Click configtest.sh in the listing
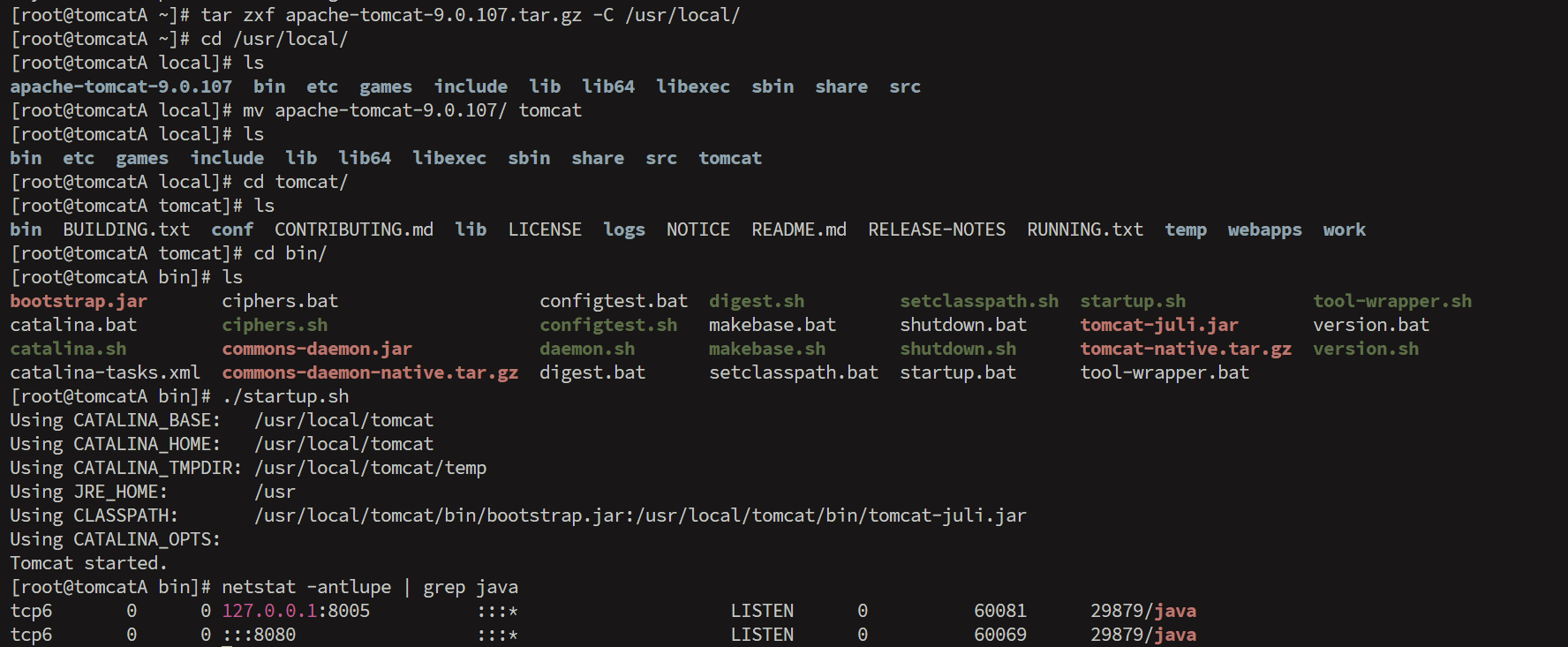This screenshot has width=1568, height=647. pos(608,325)
